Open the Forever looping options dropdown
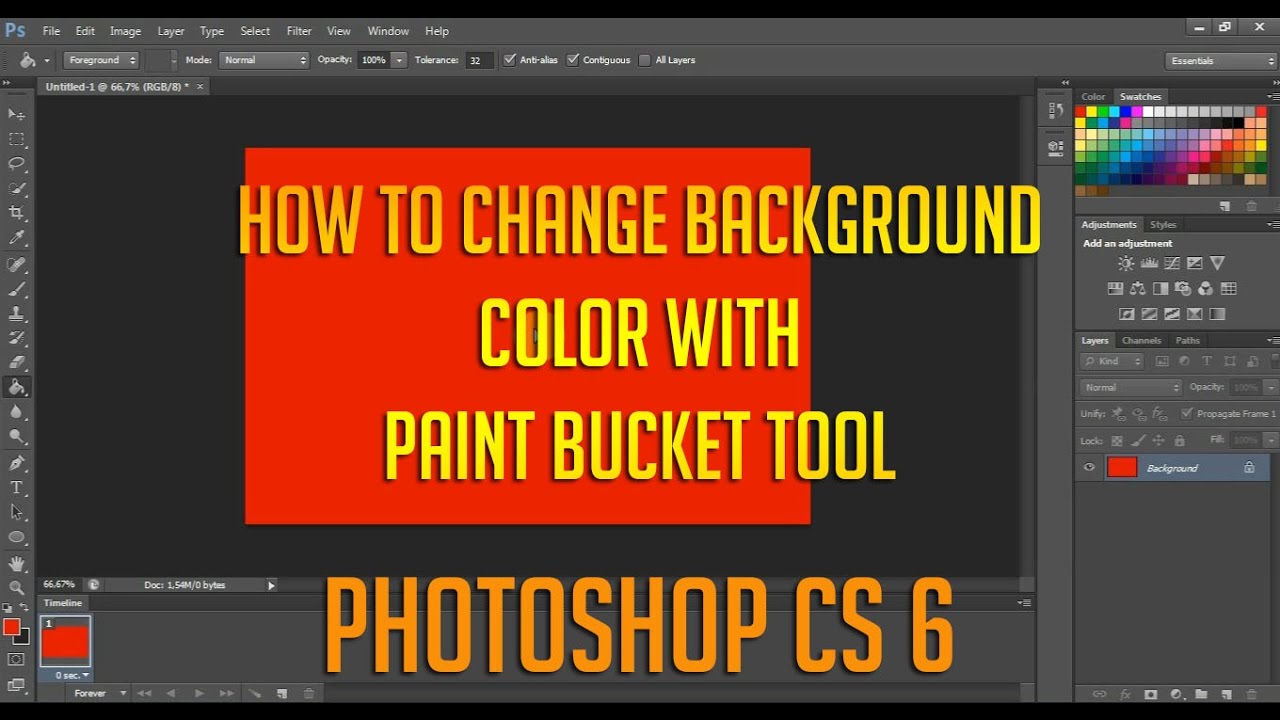The image size is (1280, 720). (x=100, y=693)
